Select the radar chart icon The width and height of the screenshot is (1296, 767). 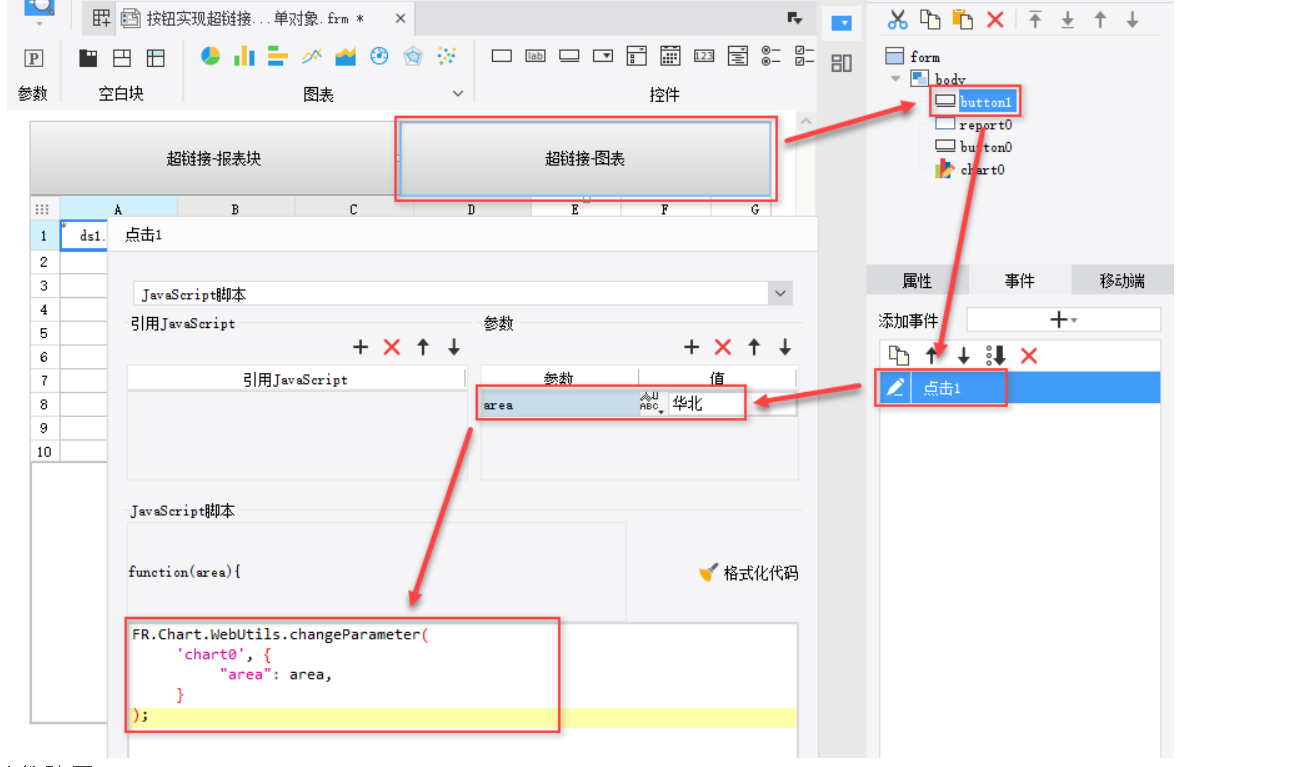(x=412, y=56)
